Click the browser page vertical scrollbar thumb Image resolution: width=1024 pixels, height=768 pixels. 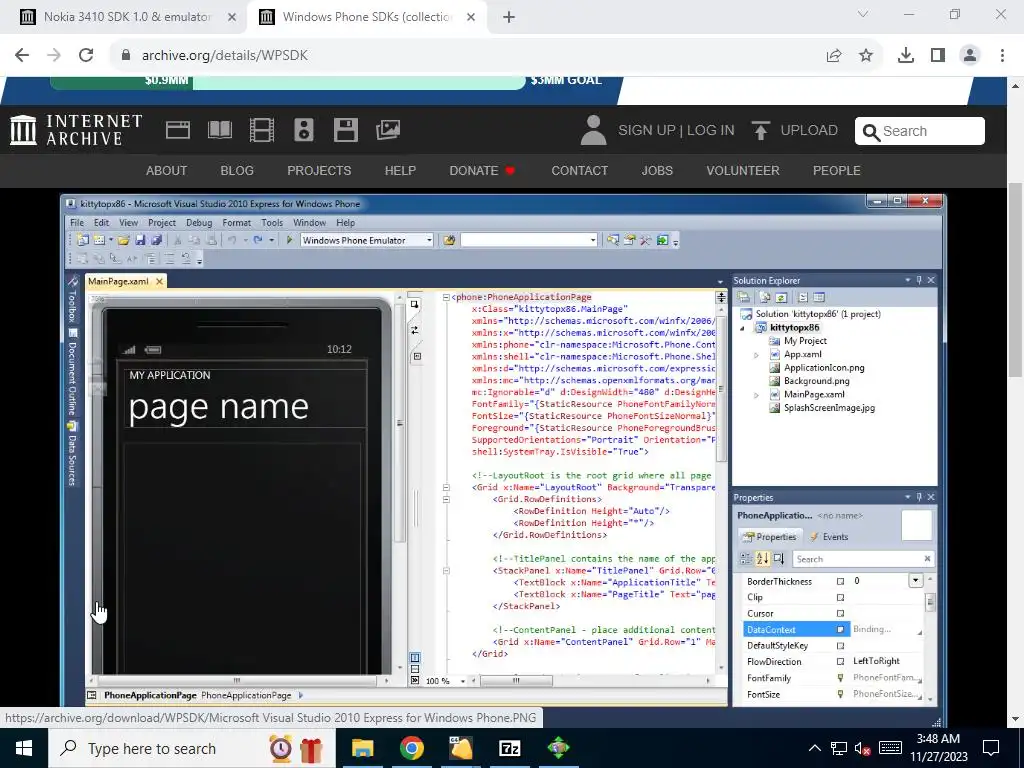click(x=1016, y=281)
